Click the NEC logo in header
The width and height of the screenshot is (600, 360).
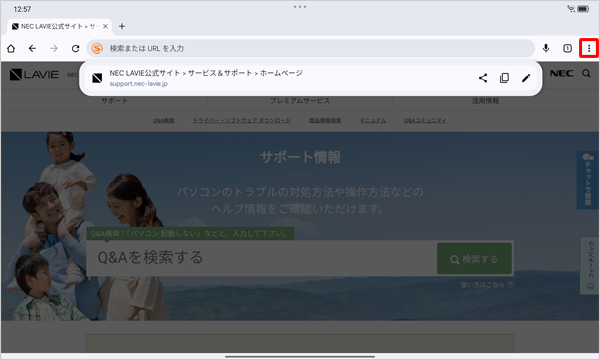click(561, 73)
